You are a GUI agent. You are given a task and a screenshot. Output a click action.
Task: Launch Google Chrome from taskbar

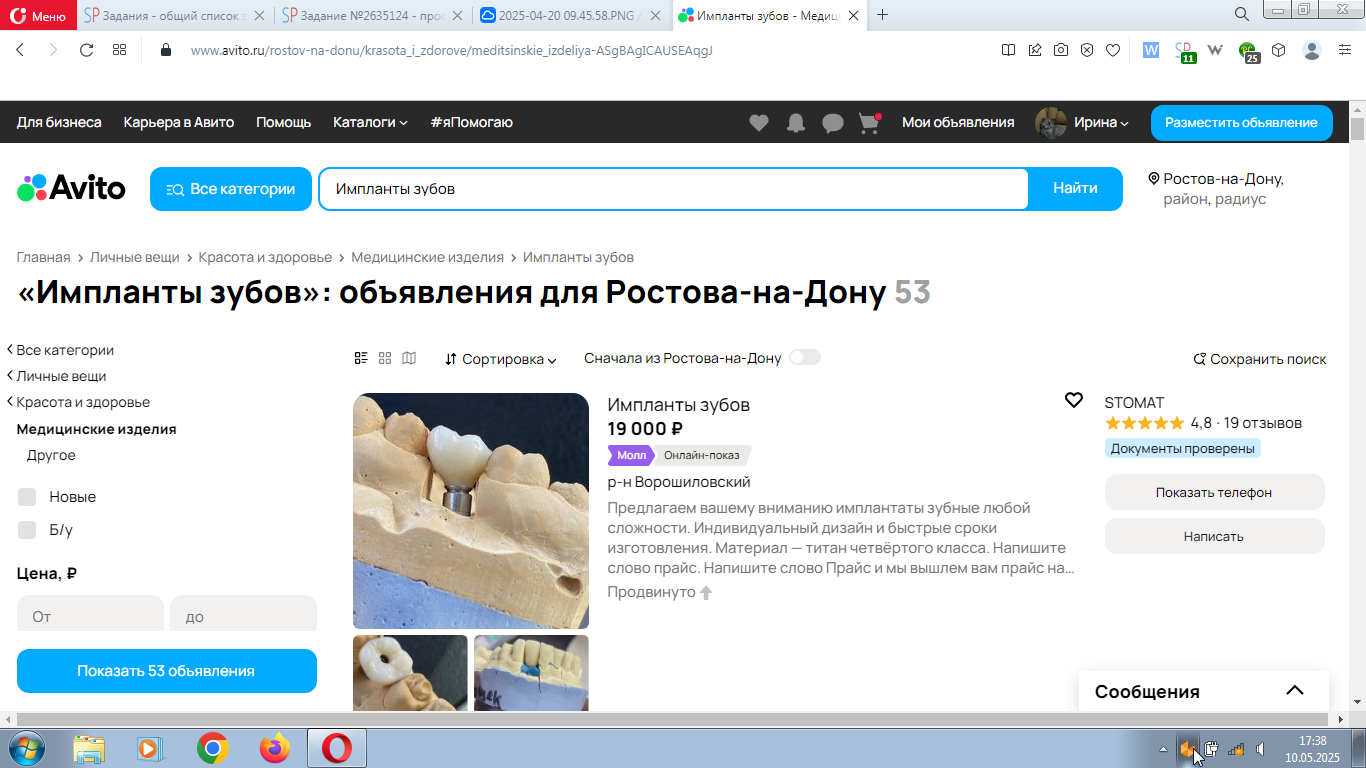212,748
